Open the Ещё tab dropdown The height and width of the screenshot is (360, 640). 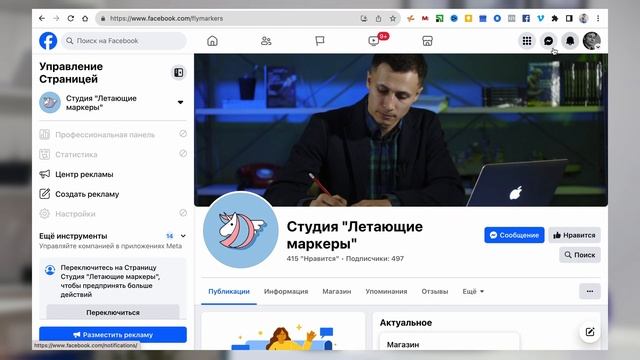(x=473, y=291)
